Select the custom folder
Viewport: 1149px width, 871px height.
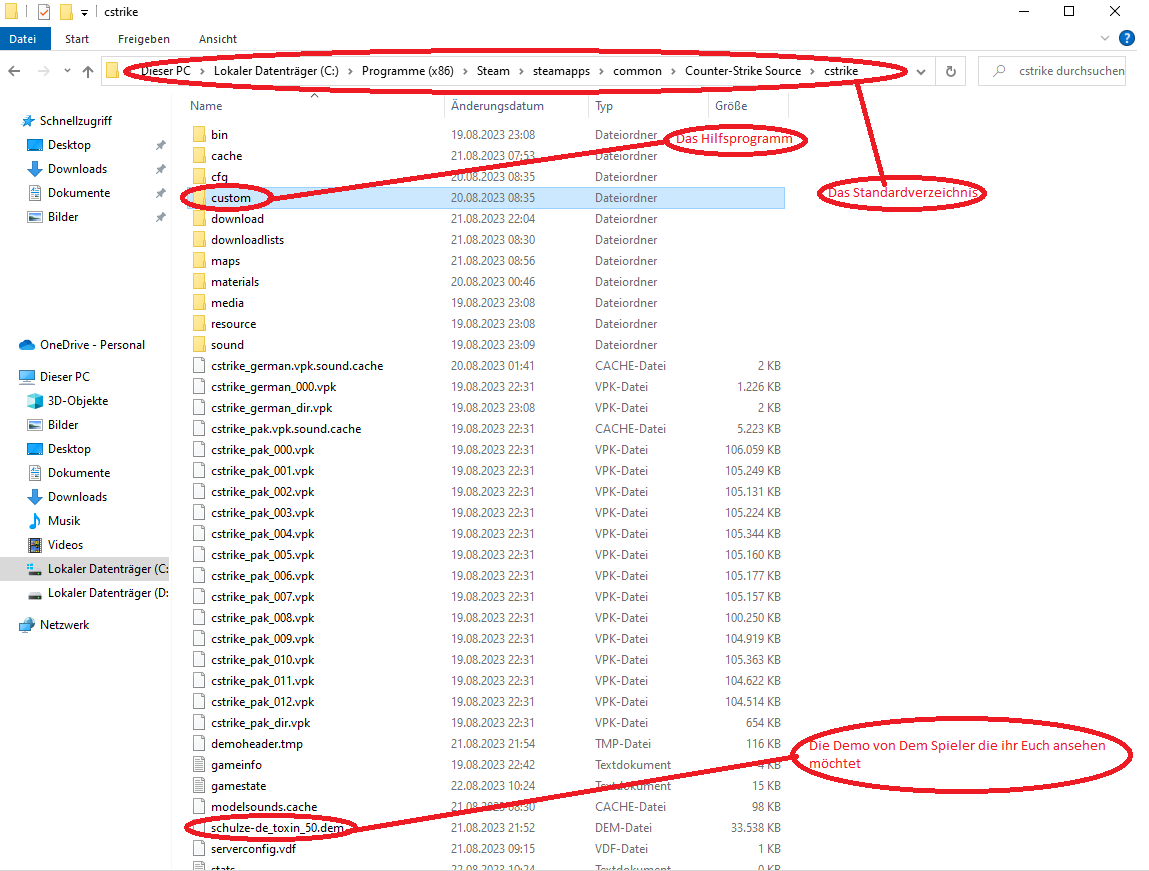coord(230,198)
